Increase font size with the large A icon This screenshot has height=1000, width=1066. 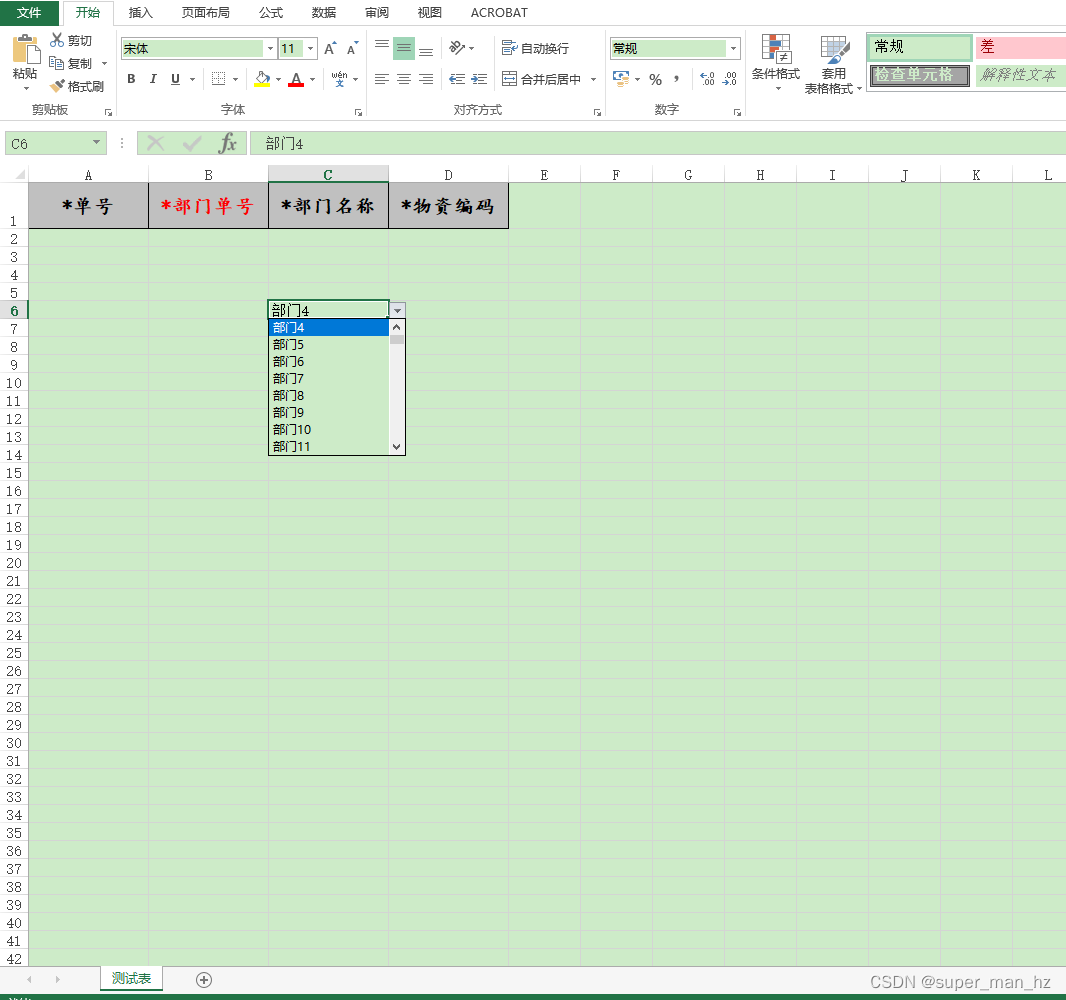[x=330, y=49]
